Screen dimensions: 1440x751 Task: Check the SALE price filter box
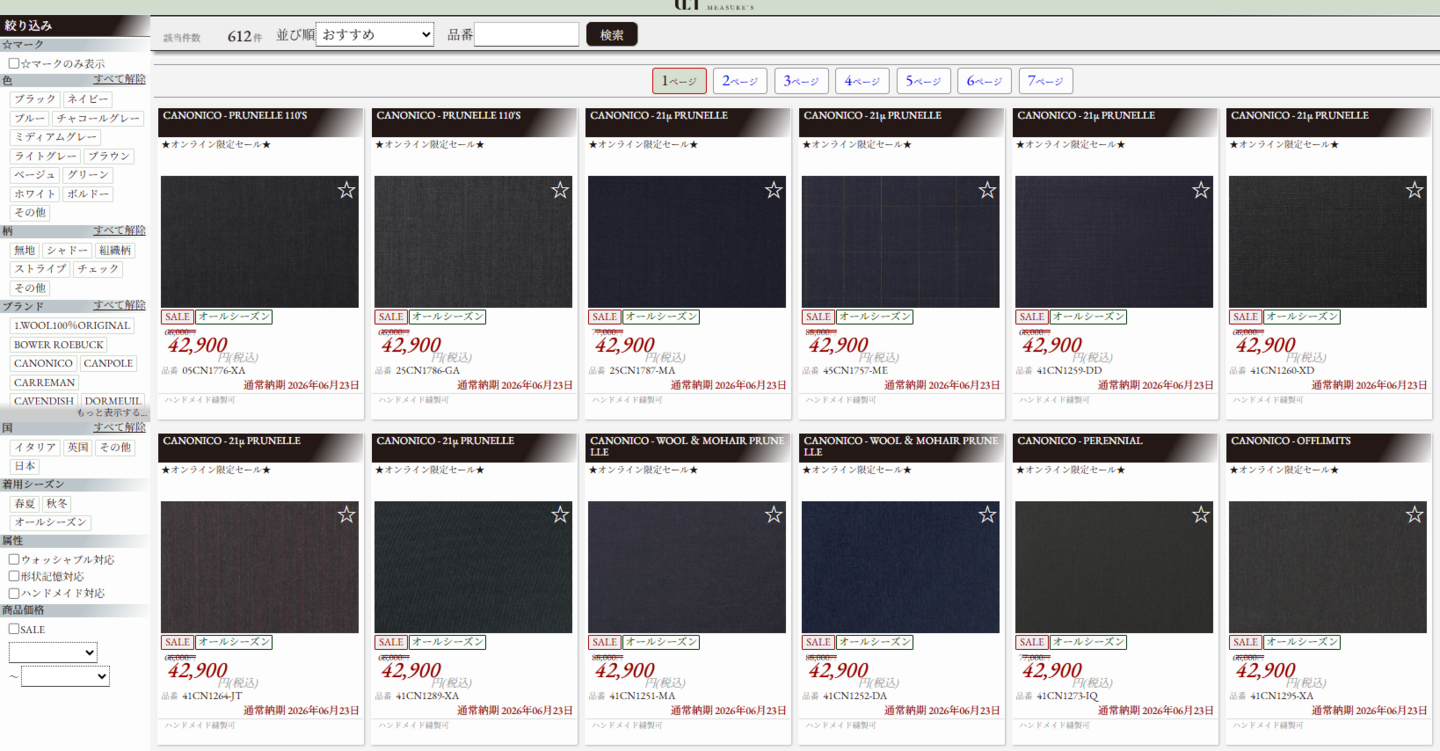pos(14,629)
